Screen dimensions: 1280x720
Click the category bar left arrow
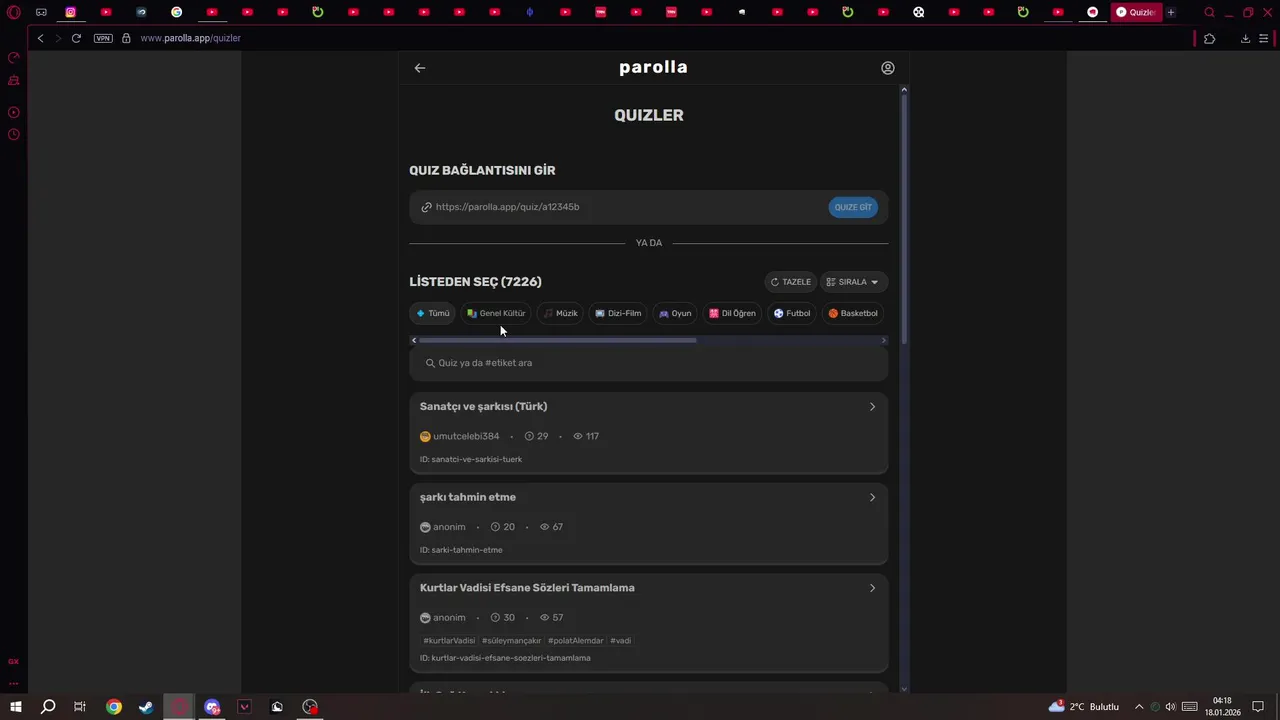pyautogui.click(x=414, y=340)
